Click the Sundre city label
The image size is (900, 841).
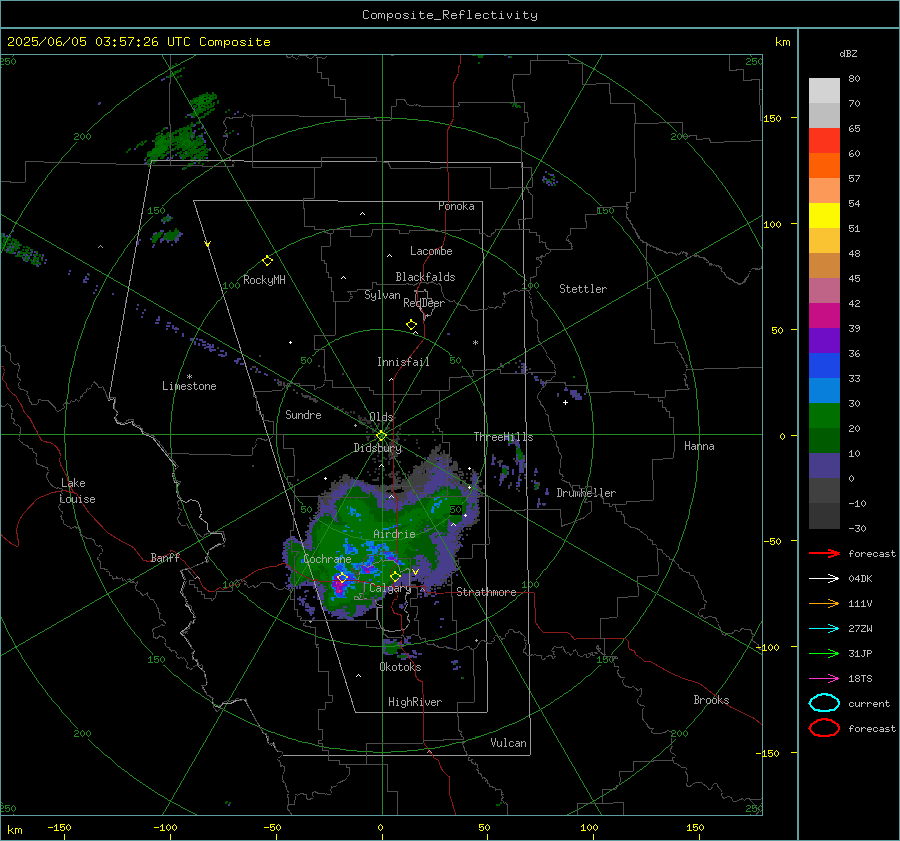[x=303, y=414]
